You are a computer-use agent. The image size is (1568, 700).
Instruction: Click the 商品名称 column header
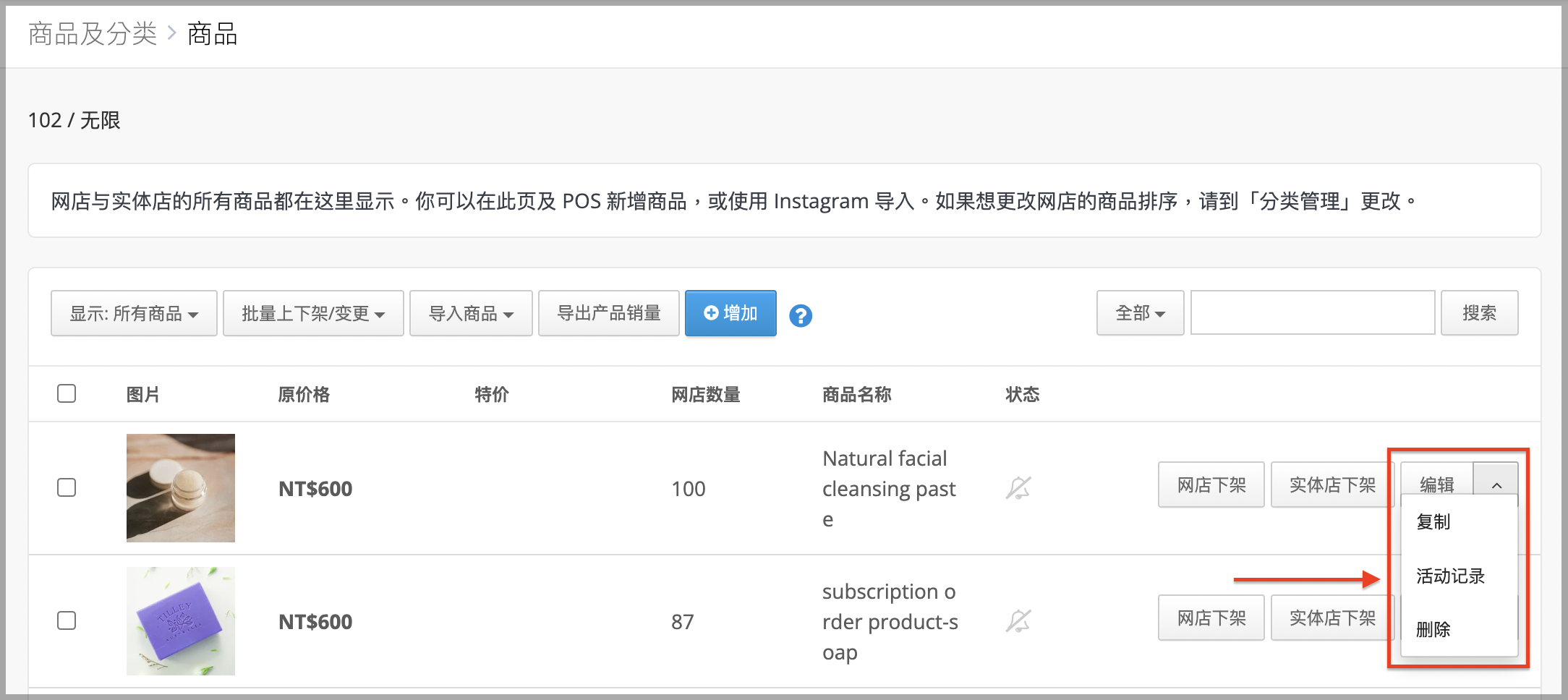857,394
